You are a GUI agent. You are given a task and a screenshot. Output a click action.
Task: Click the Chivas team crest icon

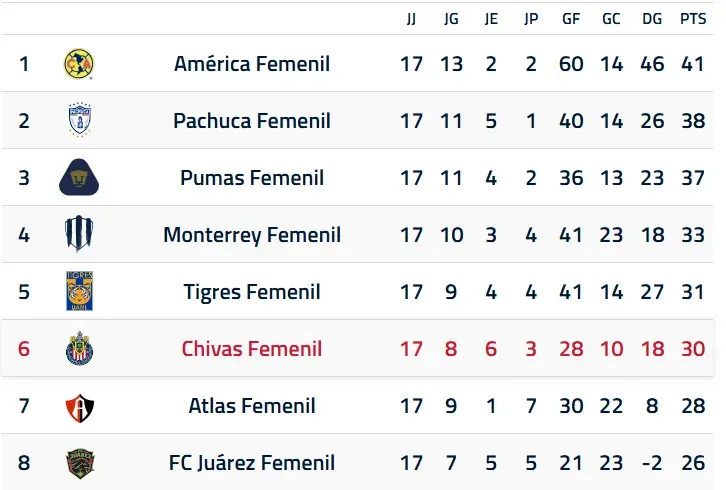click(x=80, y=348)
